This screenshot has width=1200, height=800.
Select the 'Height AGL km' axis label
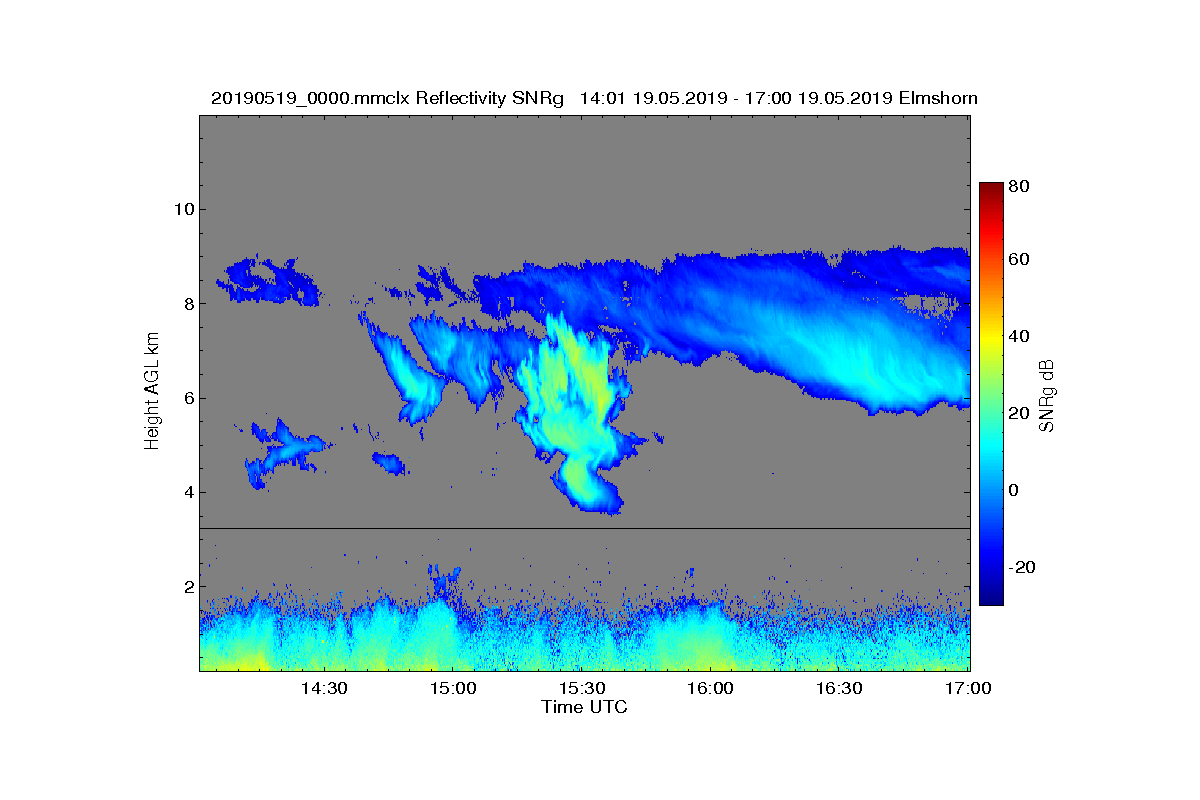click(152, 392)
